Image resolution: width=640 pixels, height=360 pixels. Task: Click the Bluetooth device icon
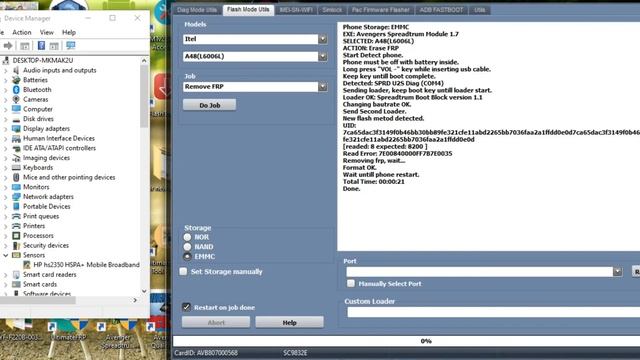pos(16,90)
